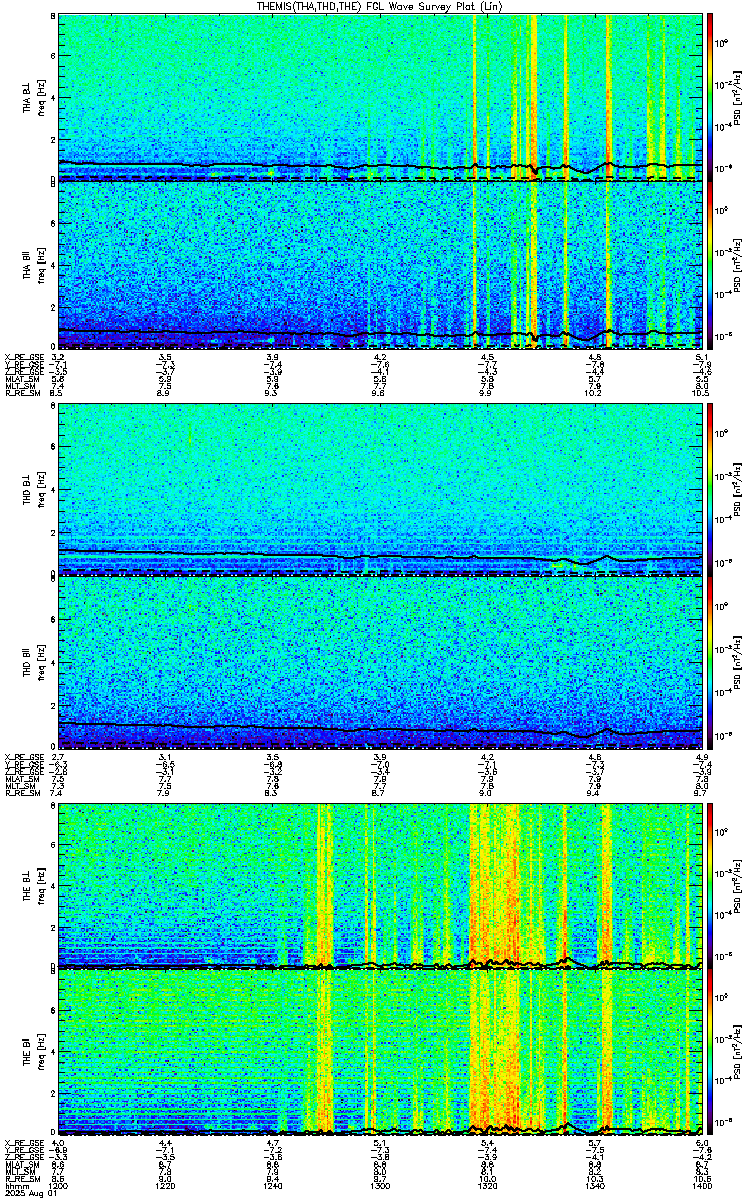Select the 1240 time tick label
The width and height of the screenshot is (750, 1200).
(273, 1185)
